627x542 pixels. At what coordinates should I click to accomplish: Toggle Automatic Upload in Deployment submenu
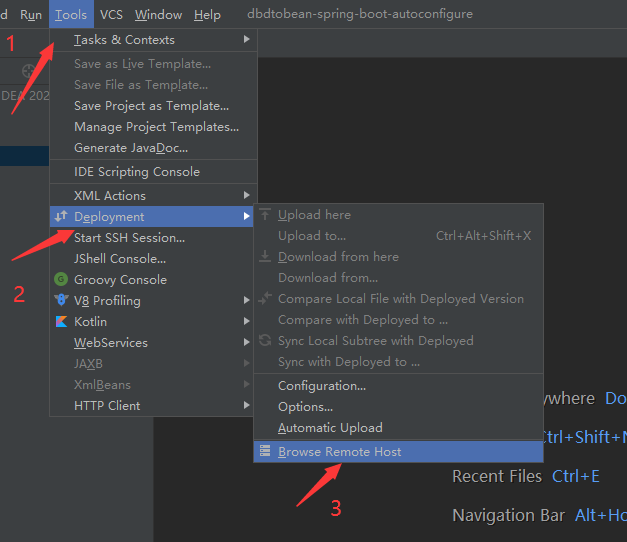coord(330,428)
